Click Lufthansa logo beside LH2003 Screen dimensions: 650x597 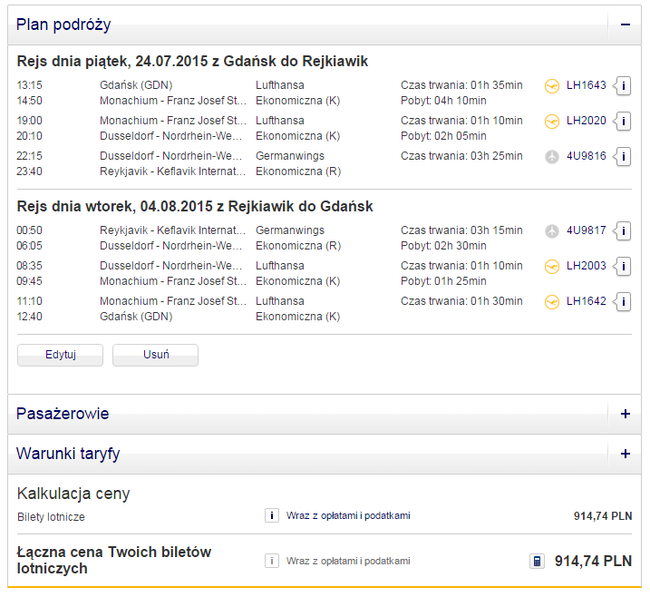coord(552,267)
